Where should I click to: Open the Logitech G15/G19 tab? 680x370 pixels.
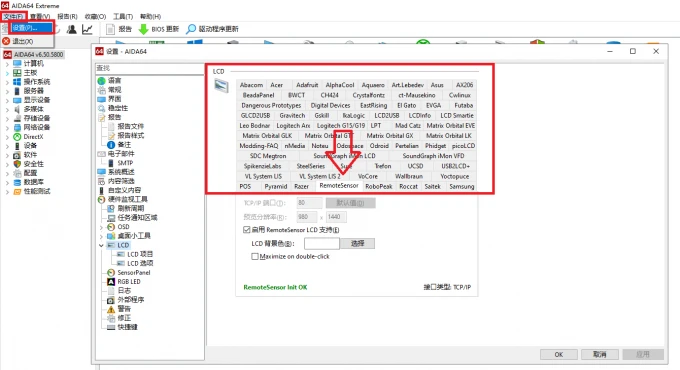(341, 125)
